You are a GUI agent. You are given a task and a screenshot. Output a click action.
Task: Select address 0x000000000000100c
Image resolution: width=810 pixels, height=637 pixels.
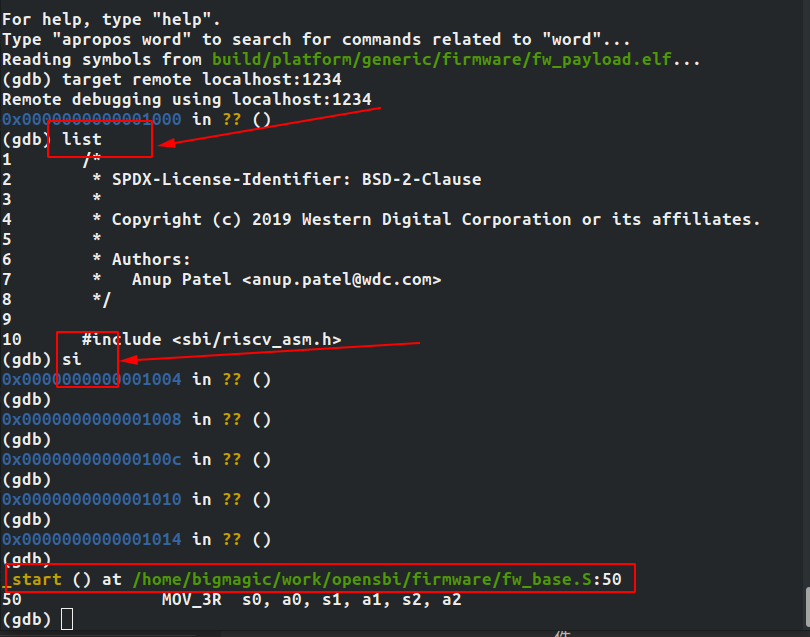(91, 460)
